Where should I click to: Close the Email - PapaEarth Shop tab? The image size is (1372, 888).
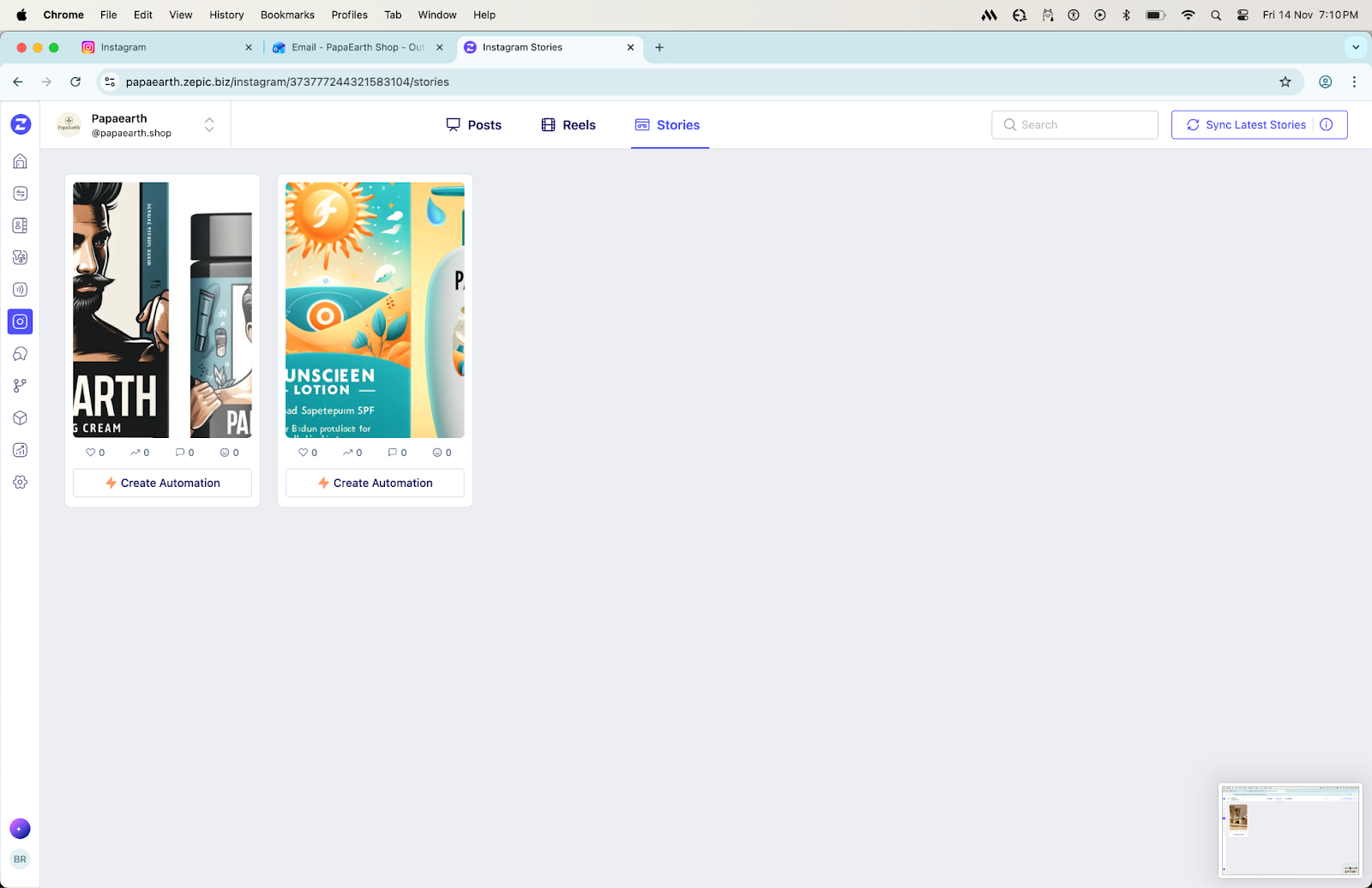click(x=440, y=47)
